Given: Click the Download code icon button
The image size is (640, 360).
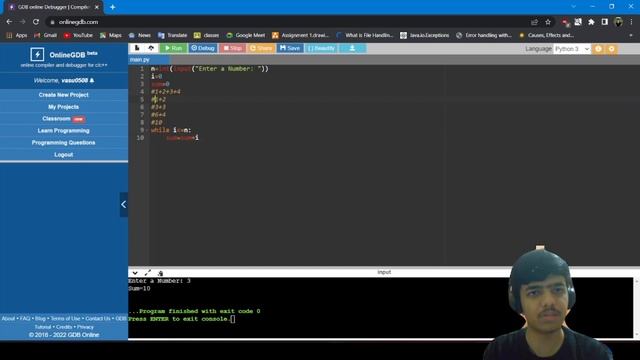Looking at the screenshot, I should click(352, 48).
